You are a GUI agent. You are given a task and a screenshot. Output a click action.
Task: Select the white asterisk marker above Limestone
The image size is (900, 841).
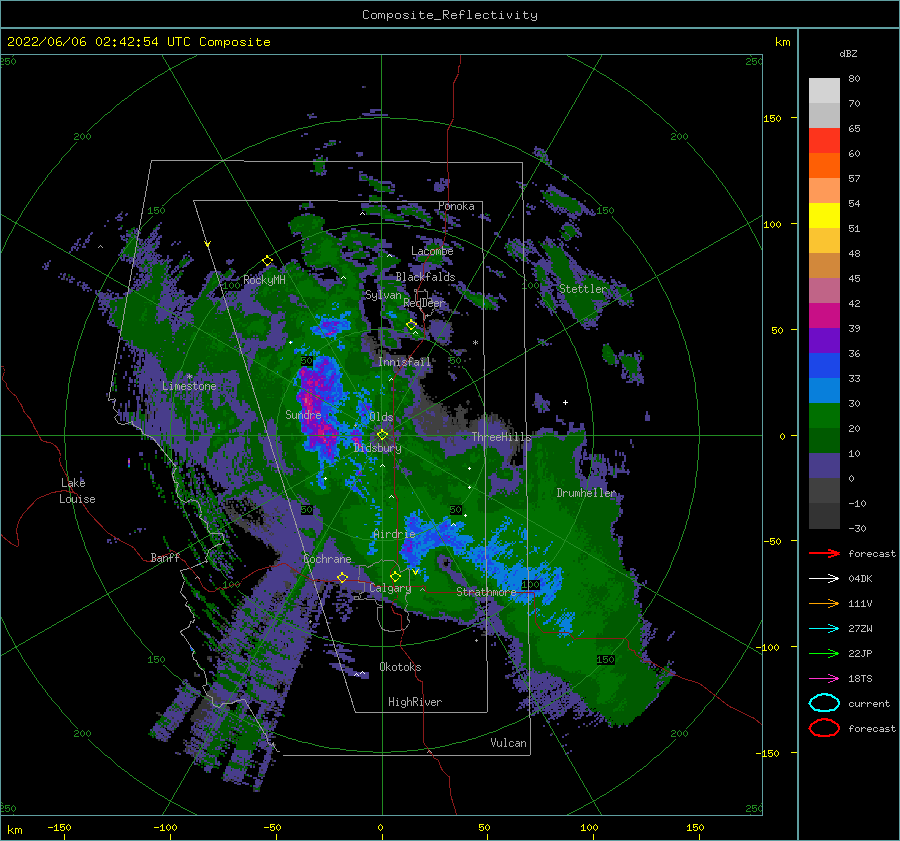(189, 377)
